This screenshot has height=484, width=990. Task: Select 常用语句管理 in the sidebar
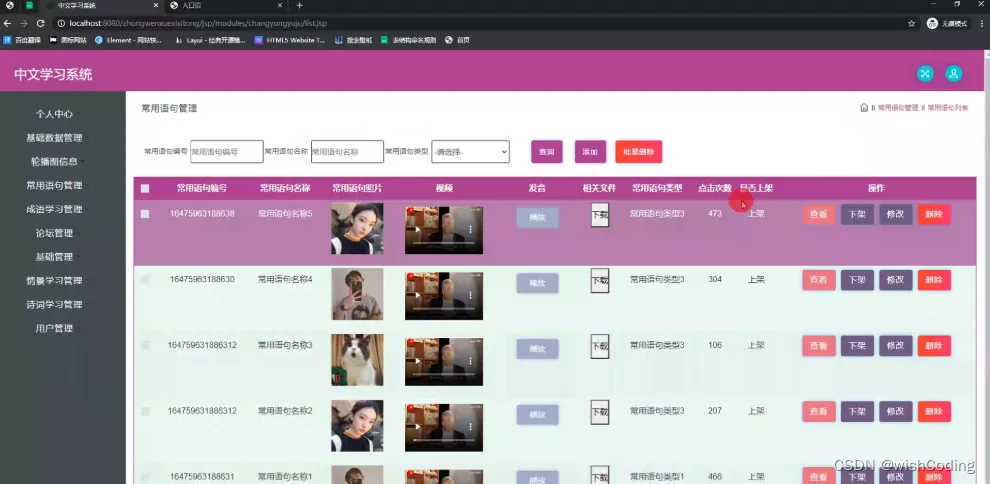54,186
